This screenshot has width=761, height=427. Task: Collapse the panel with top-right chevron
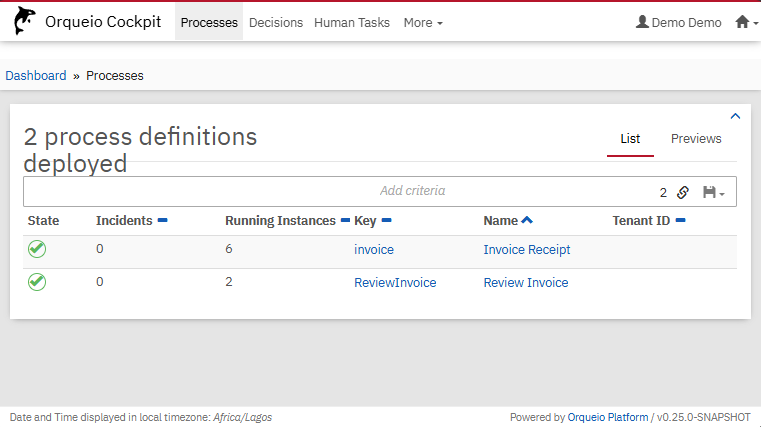(x=736, y=117)
